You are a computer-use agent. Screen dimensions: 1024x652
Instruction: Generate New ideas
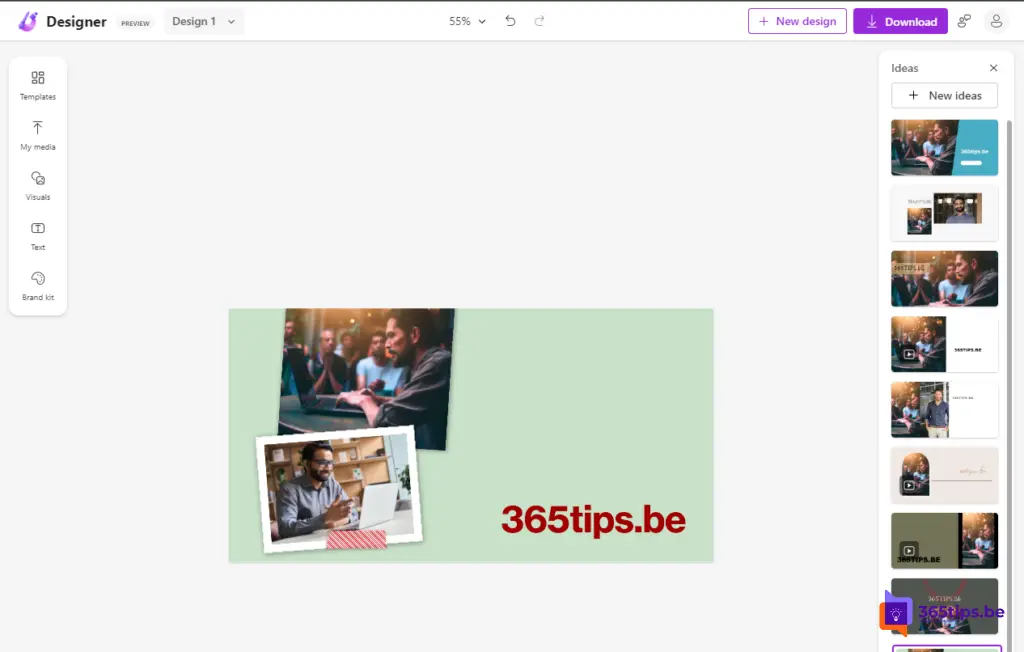944,95
